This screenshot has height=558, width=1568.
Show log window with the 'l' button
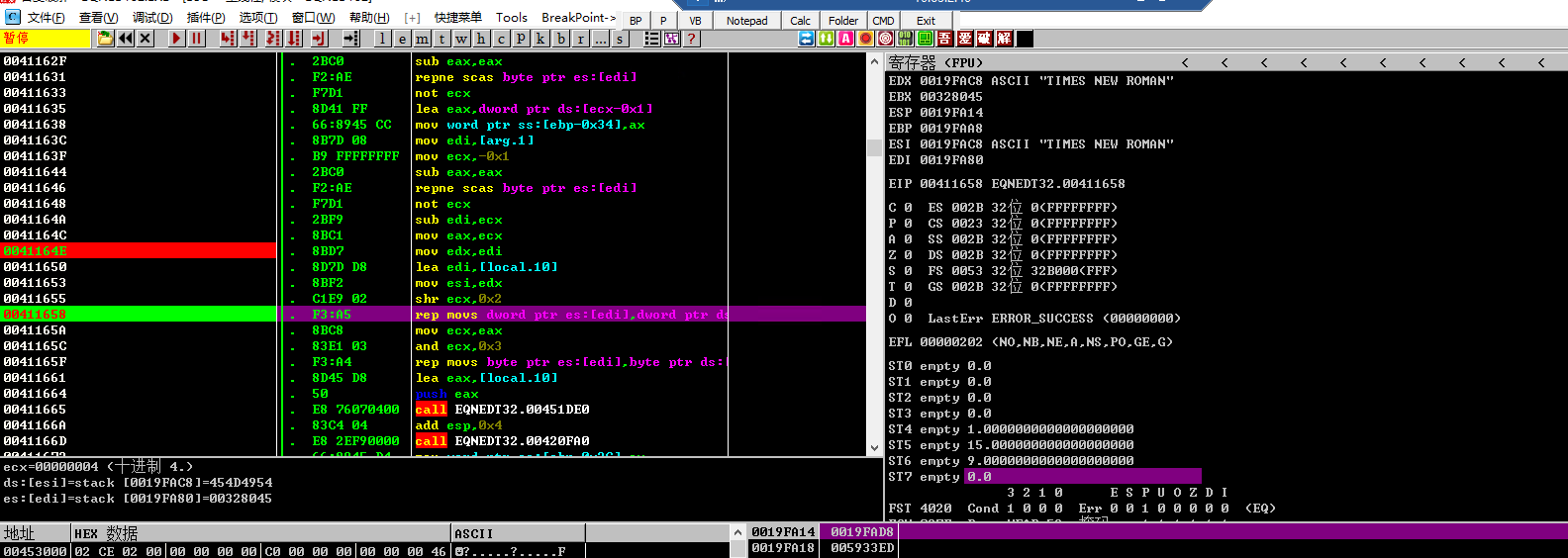click(382, 39)
